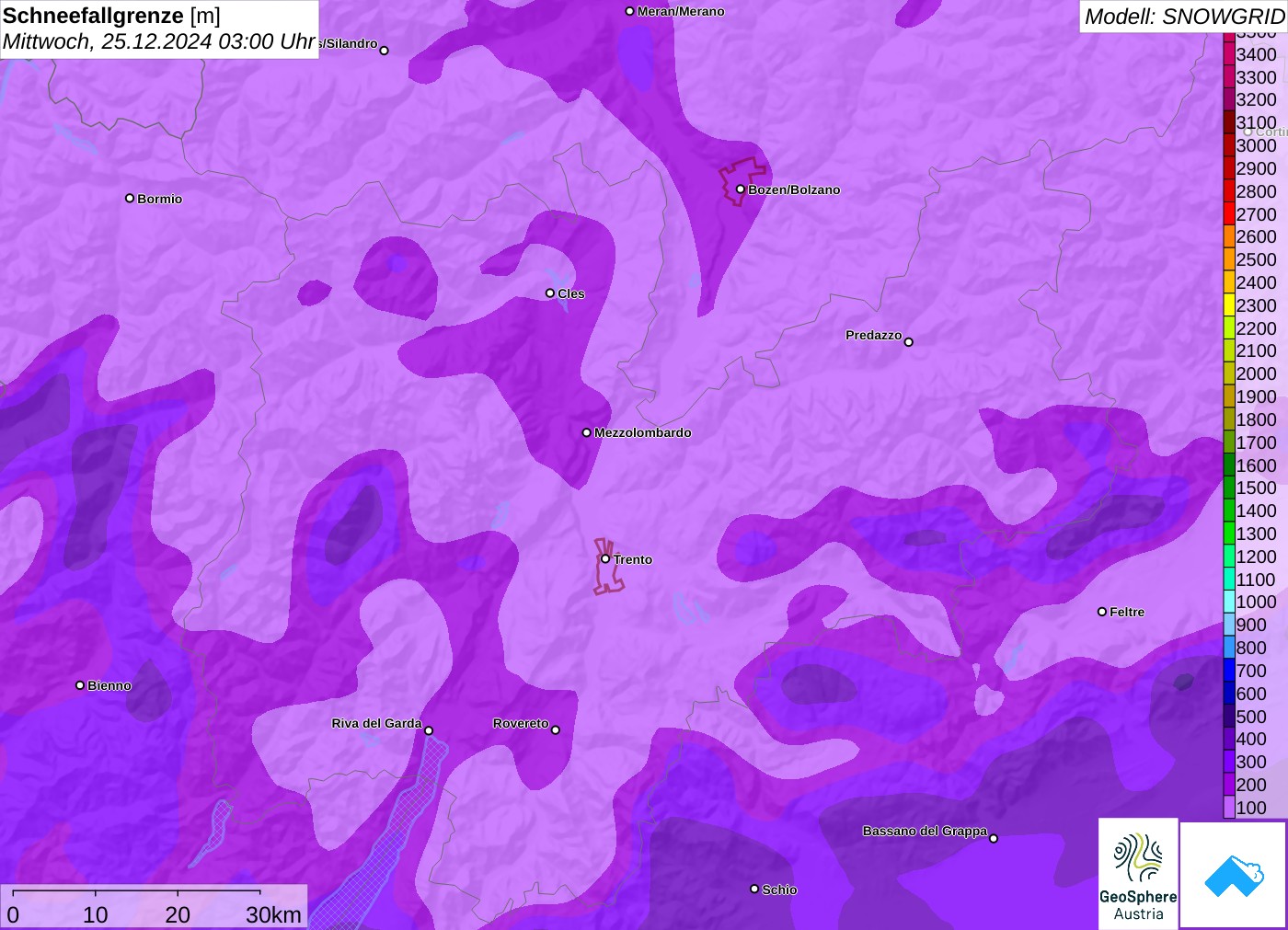Pick the 500 m legend color box
Viewport: 1288px width, 930px height.
point(1229,717)
